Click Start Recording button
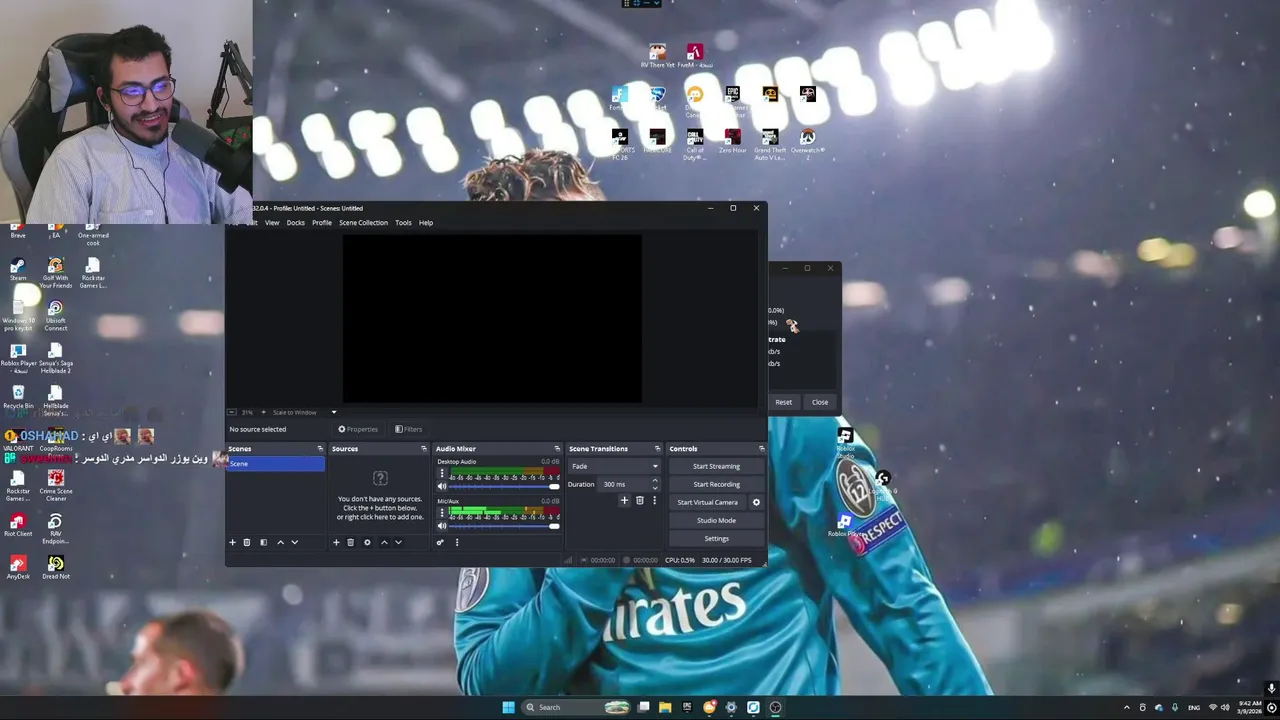Viewport: 1280px width, 720px height. click(716, 484)
